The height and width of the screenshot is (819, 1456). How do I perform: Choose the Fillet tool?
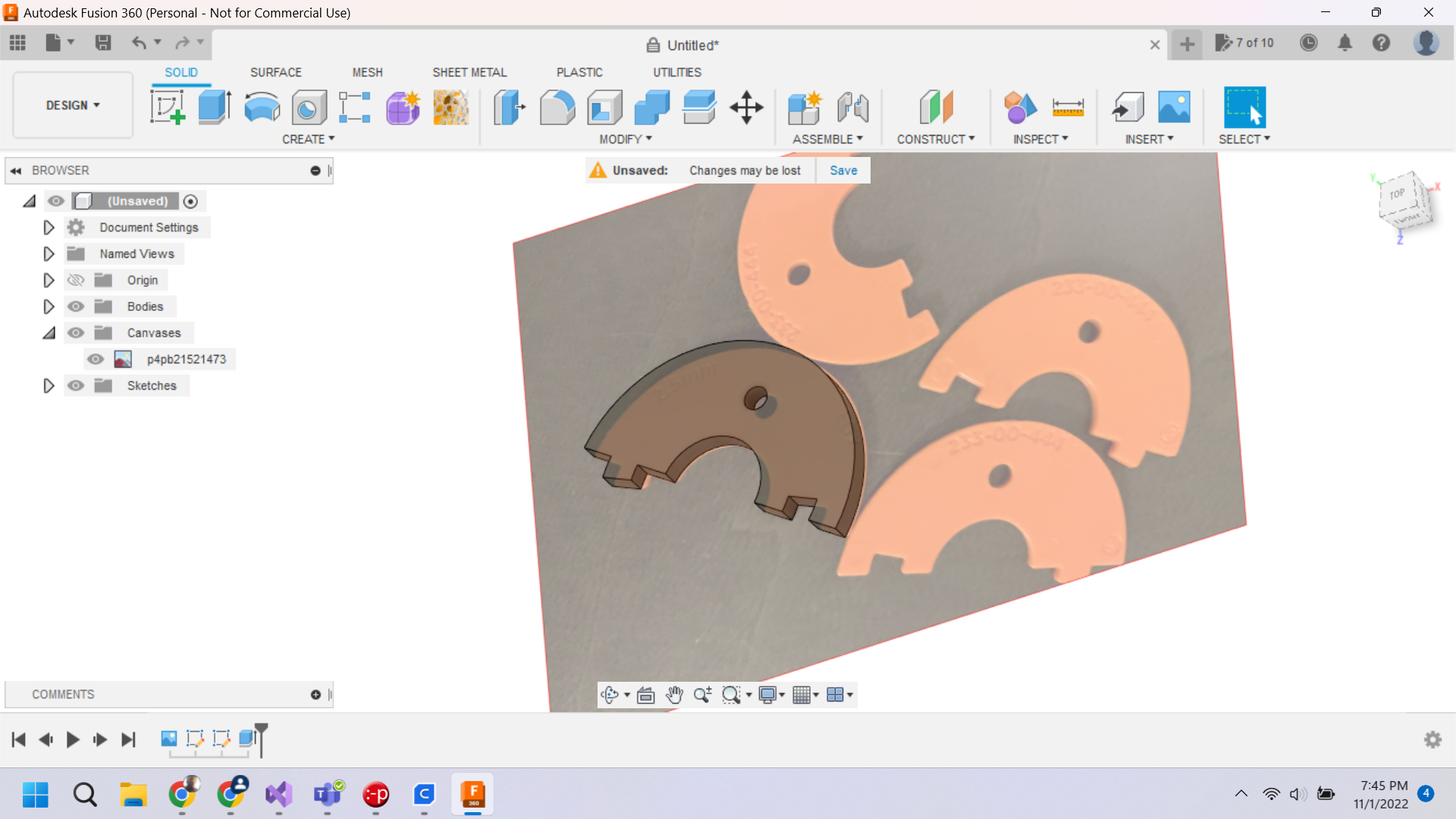click(x=557, y=107)
